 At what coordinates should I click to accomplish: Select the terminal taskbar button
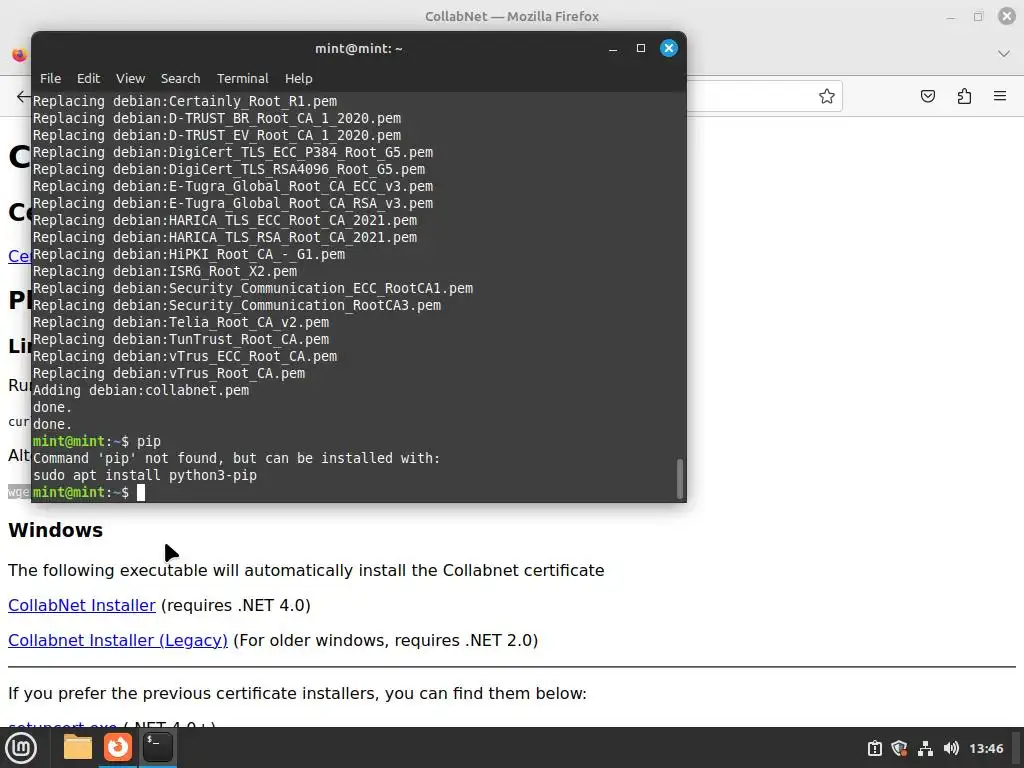[157, 747]
